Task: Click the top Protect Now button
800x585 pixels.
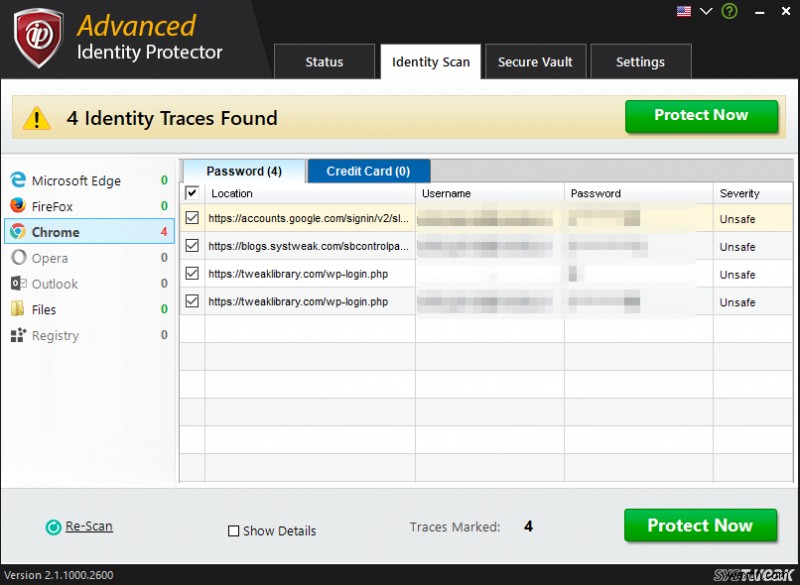Action: (x=702, y=117)
